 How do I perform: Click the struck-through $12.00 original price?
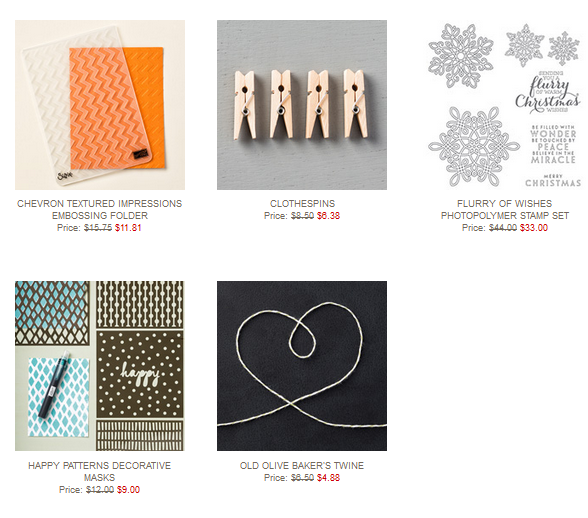click(x=100, y=489)
